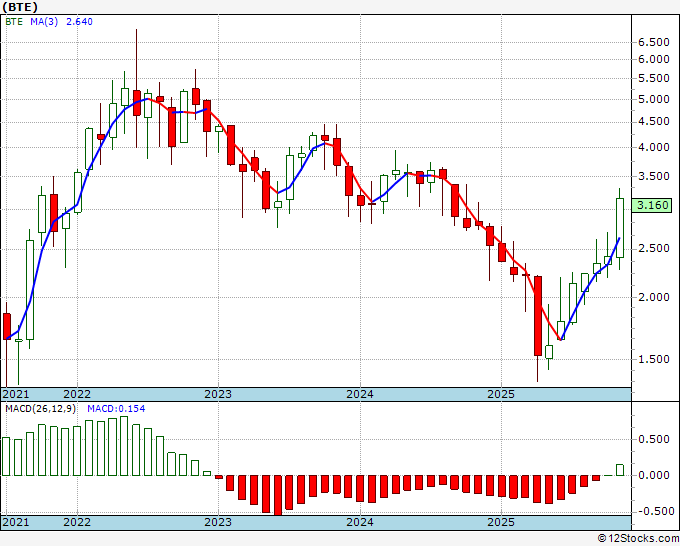680x546 pixels.
Task: Click the tall red candlestick bottoming near 1.500
Action: click(x=538, y=316)
